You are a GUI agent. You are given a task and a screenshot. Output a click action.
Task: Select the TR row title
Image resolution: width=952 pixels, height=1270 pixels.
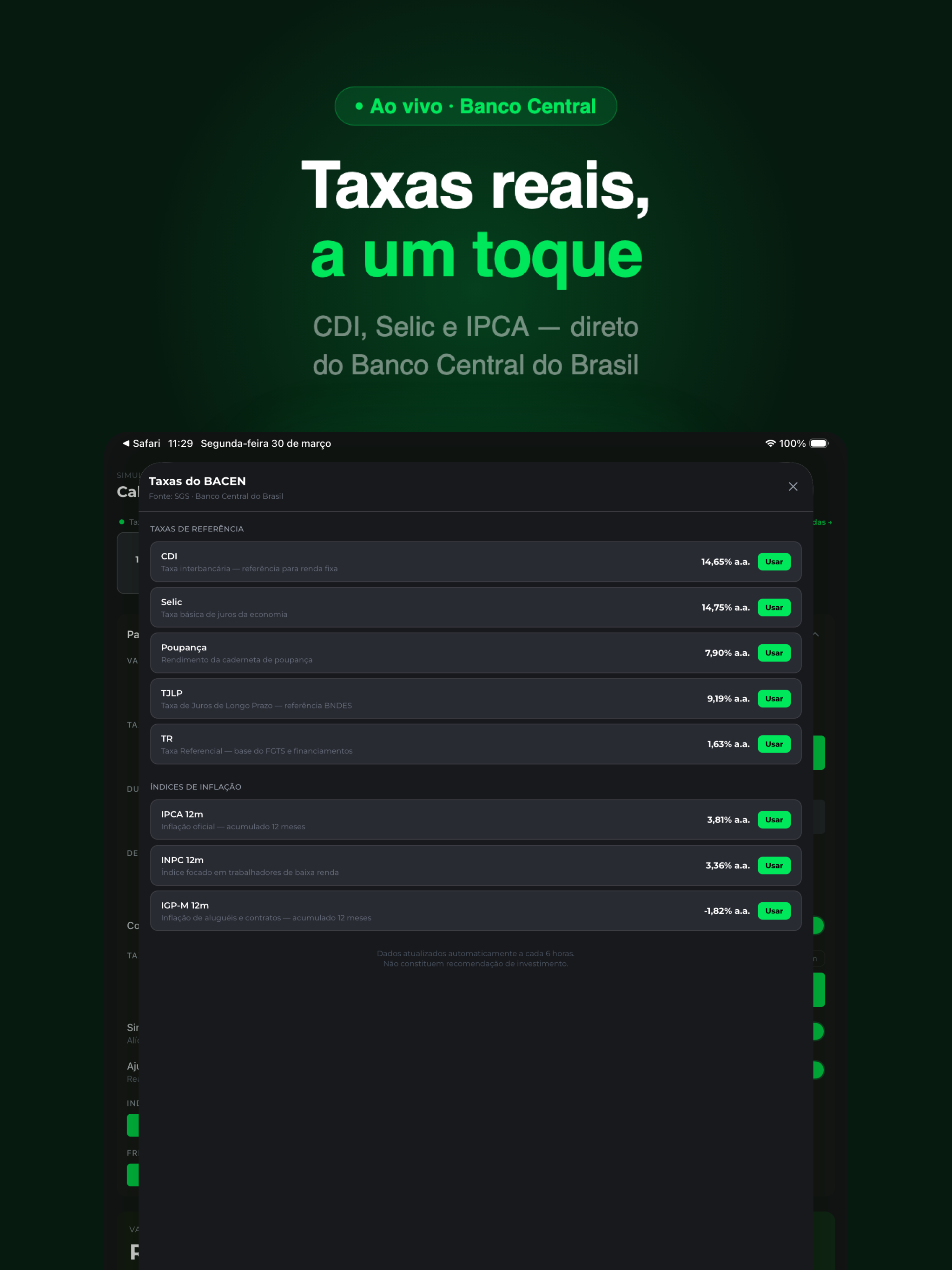point(166,738)
